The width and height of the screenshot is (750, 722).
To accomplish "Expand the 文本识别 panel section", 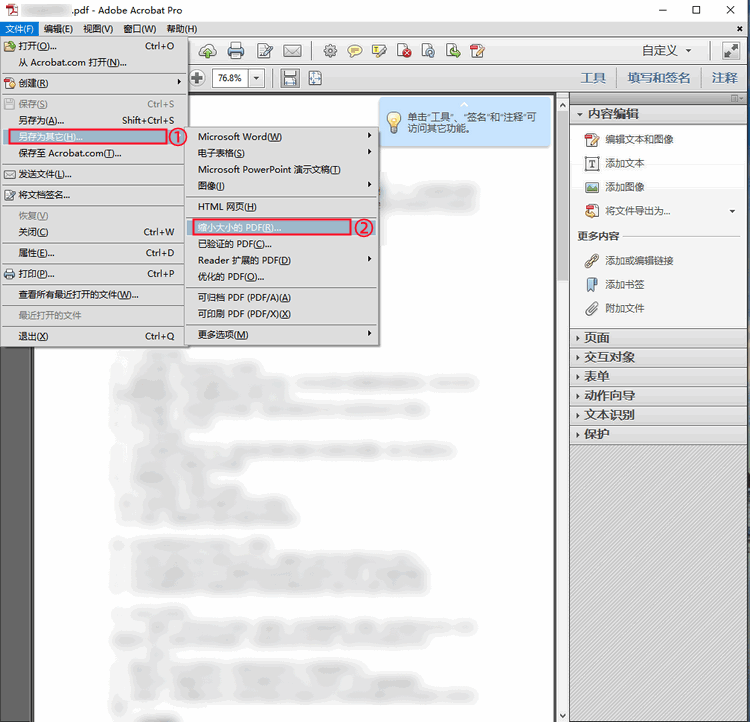I will 658,415.
